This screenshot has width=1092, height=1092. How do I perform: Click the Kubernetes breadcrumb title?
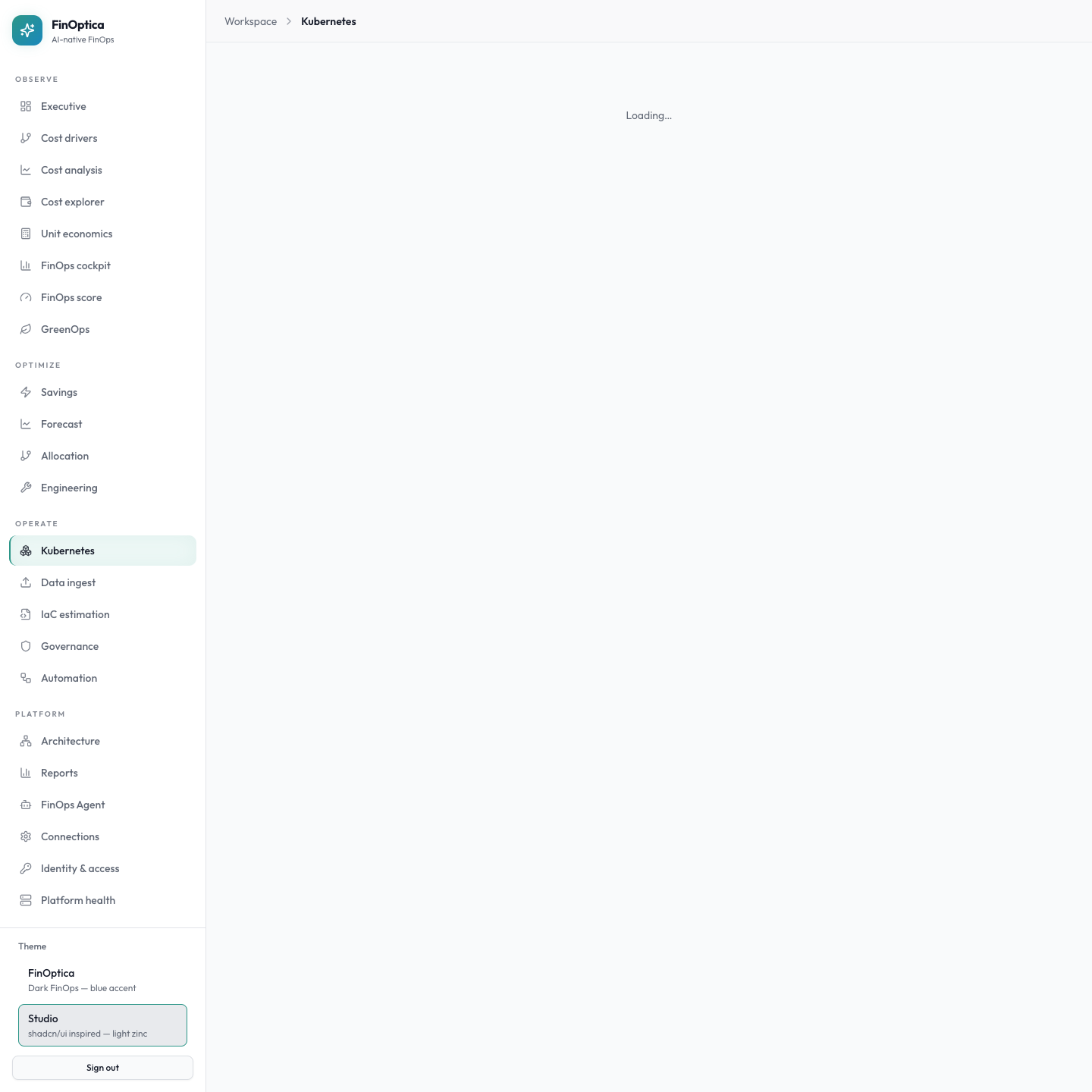(x=328, y=21)
